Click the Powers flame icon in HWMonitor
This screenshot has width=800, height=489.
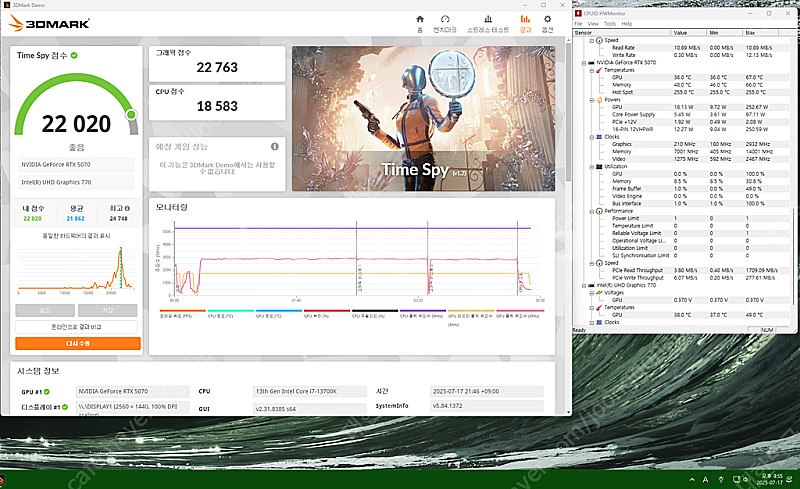click(599, 100)
